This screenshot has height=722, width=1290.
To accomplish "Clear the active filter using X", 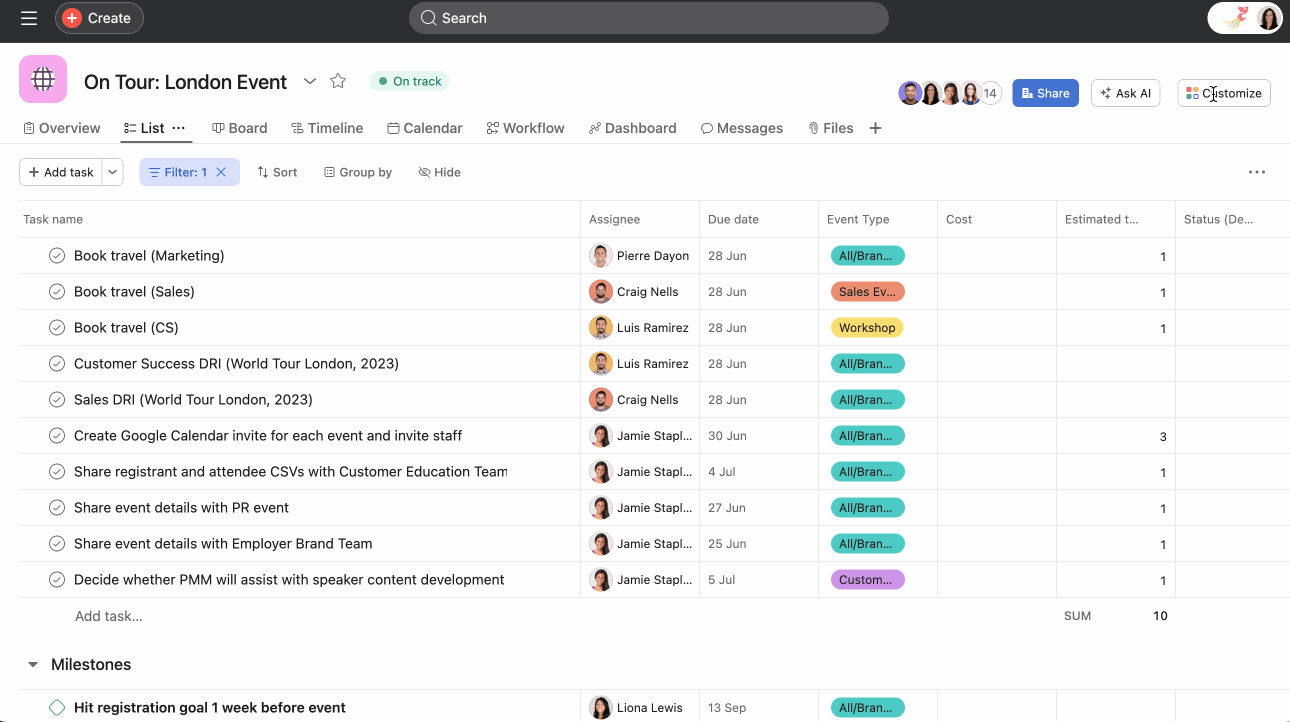I will 221,172.
